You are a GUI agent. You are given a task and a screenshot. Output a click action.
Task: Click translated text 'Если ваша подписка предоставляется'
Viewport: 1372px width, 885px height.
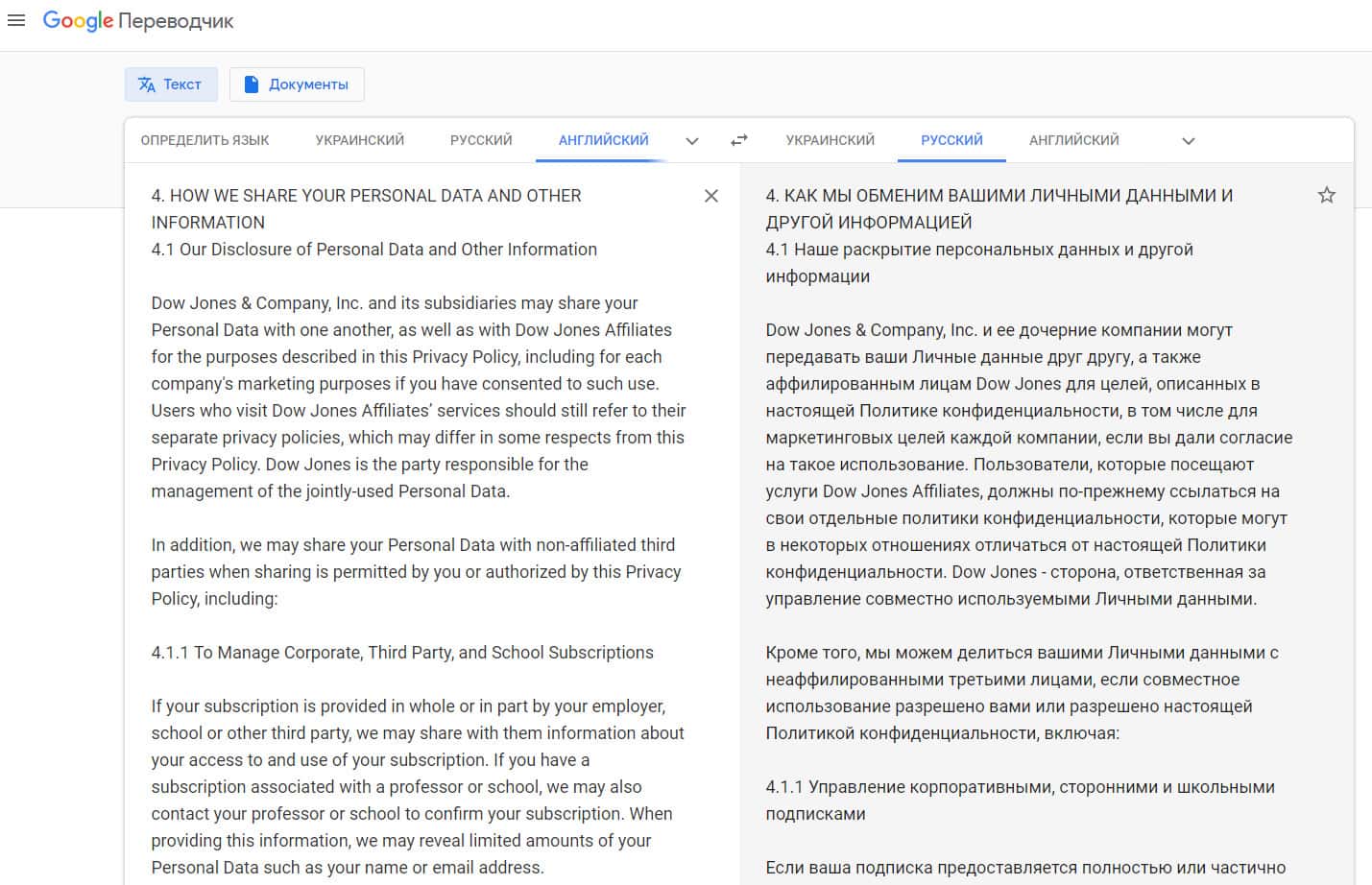click(1025, 868)
